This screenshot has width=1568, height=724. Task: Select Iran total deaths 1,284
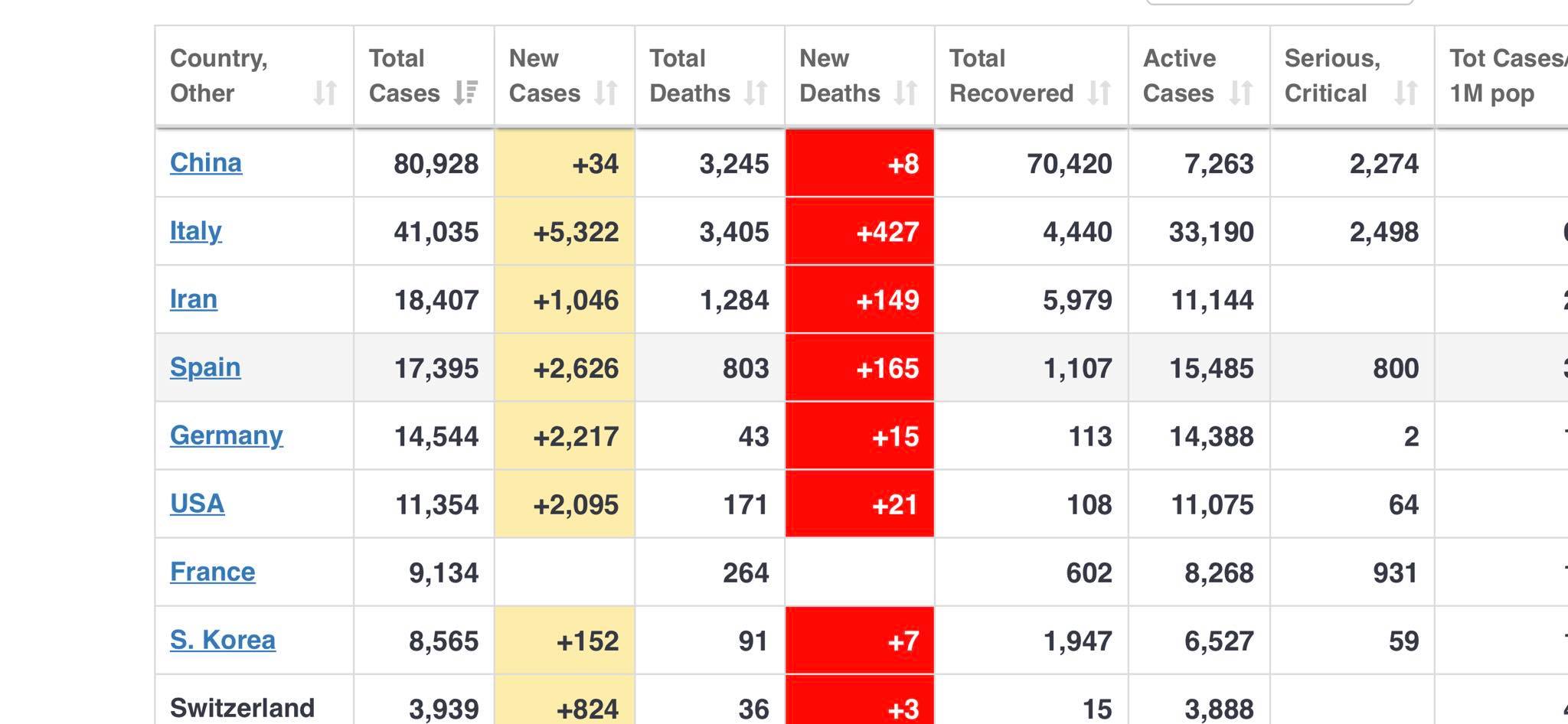click(734, 300)
